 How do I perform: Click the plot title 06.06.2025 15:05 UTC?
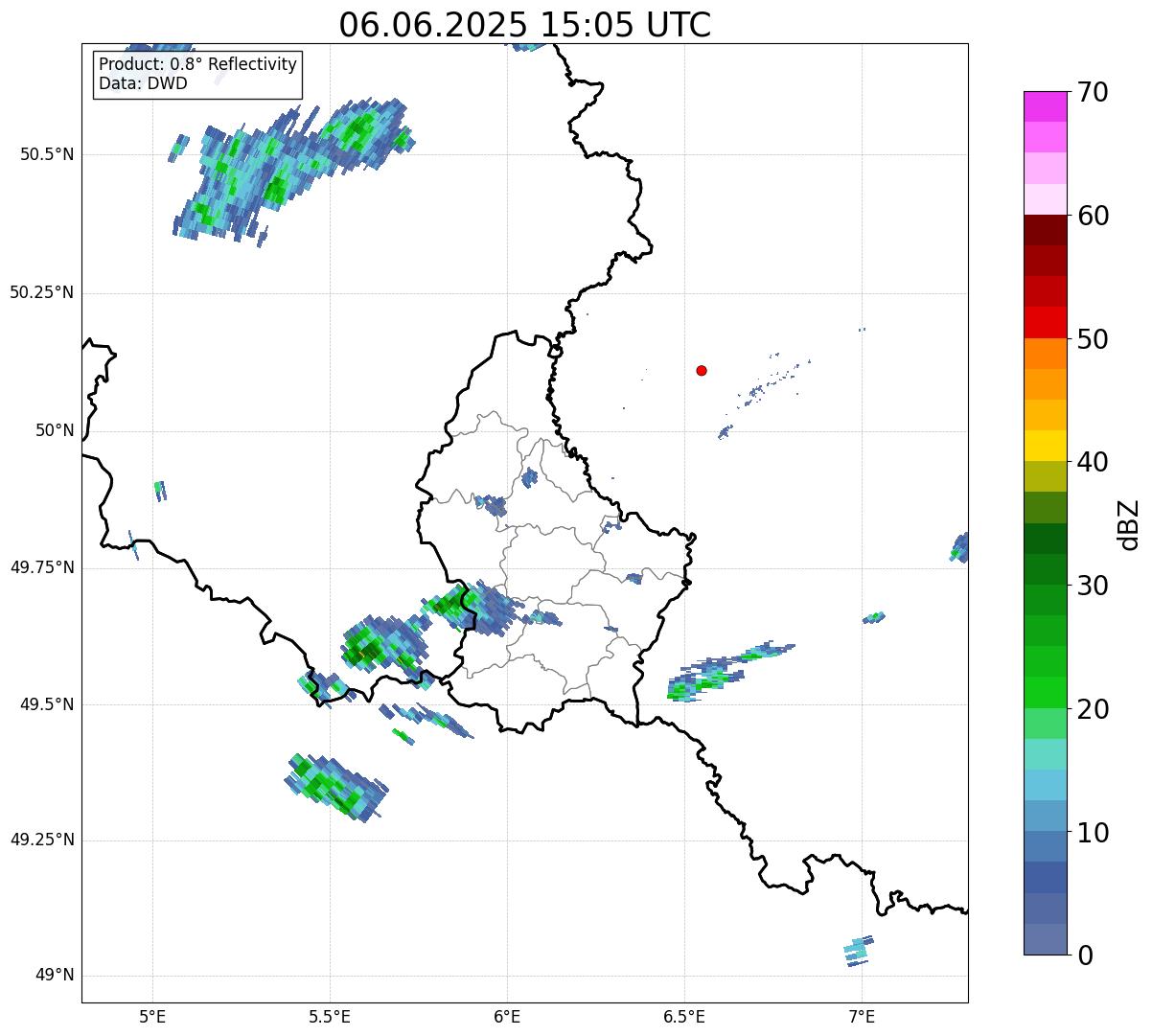coord(525,25)
